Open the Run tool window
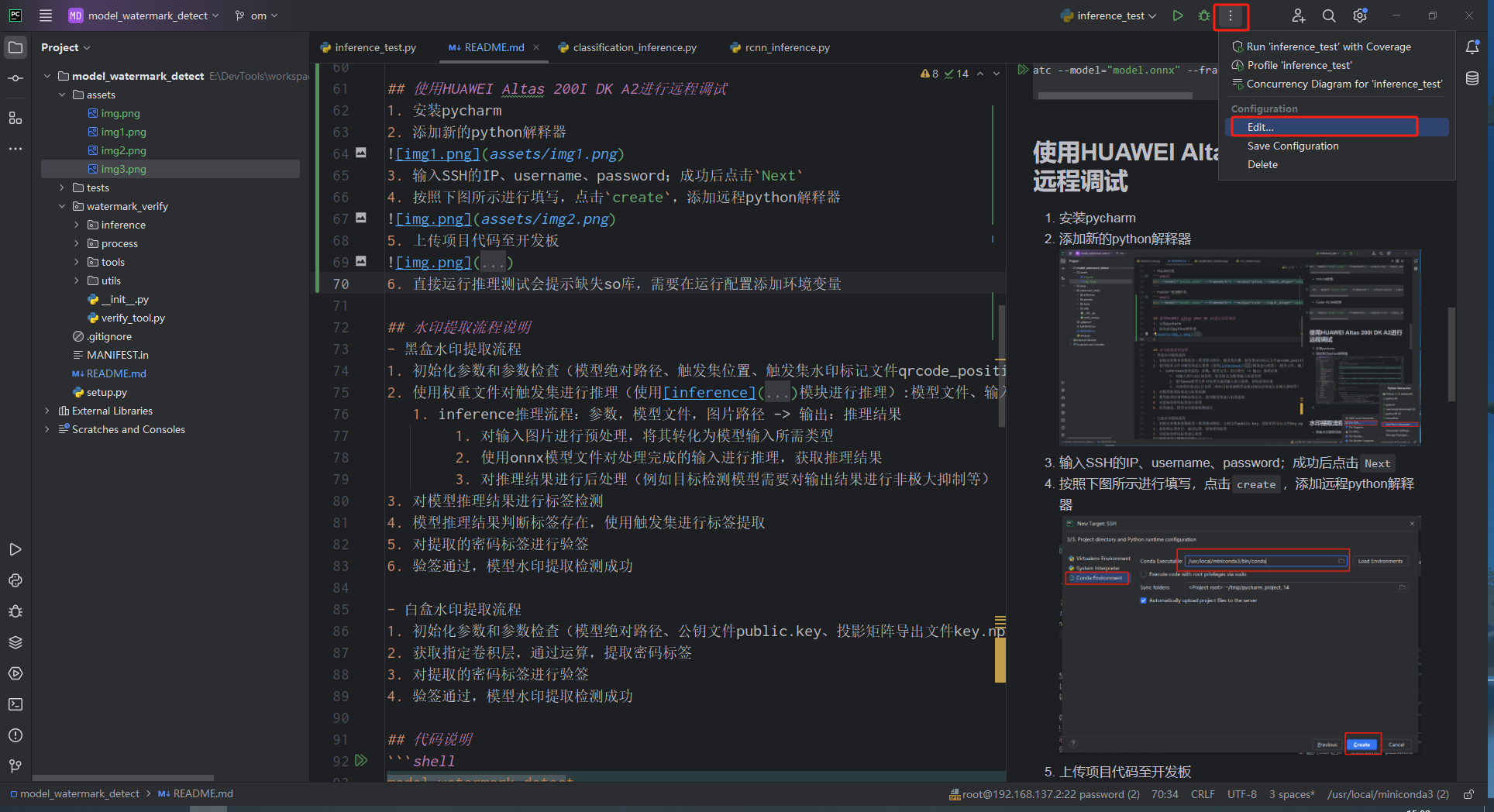 (x=15, y=549)
